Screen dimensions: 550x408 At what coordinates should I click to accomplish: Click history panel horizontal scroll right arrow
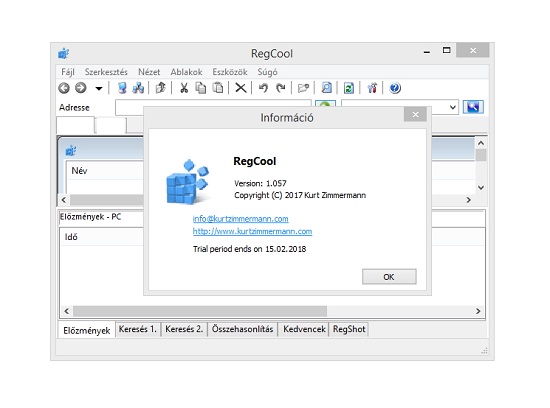478,311
